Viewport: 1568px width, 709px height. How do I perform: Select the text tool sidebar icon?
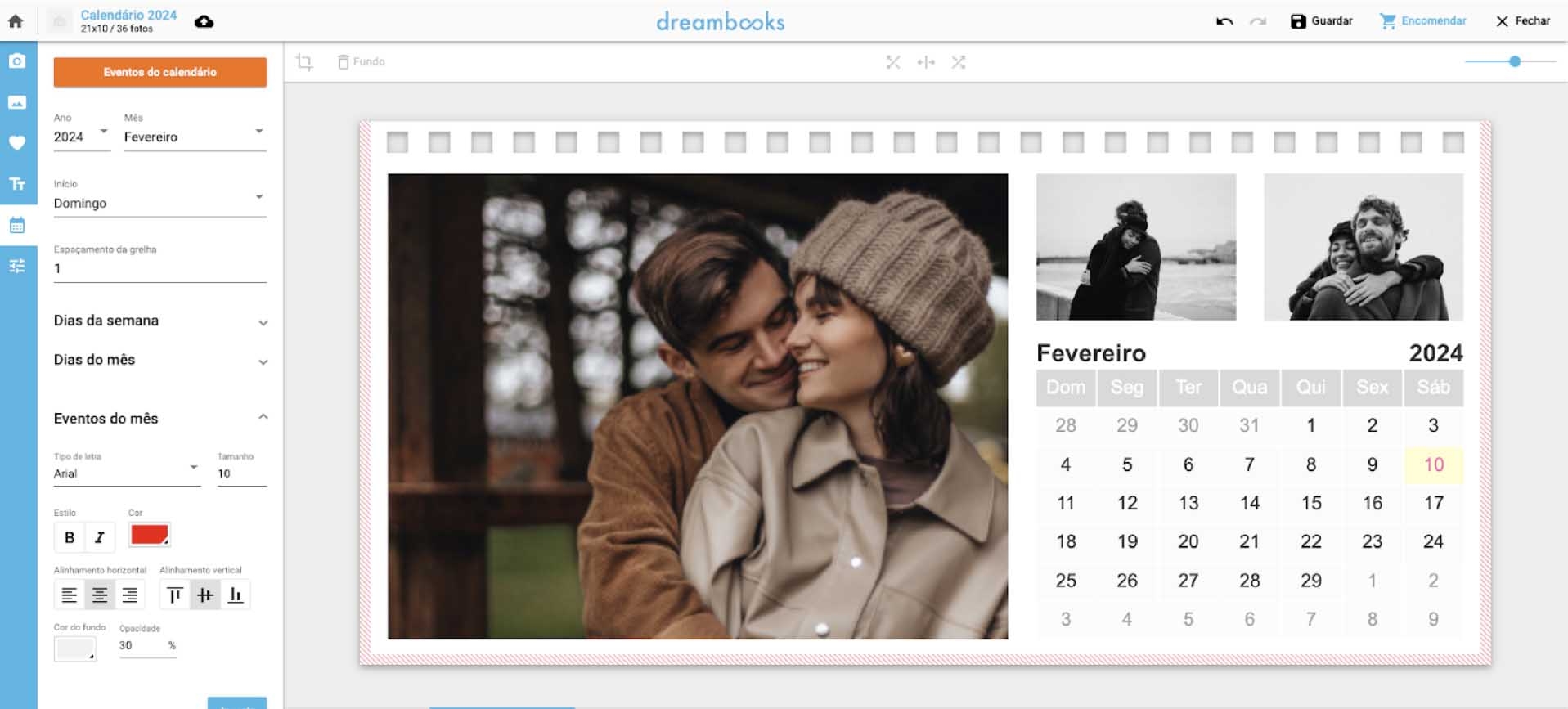[17, 184]
